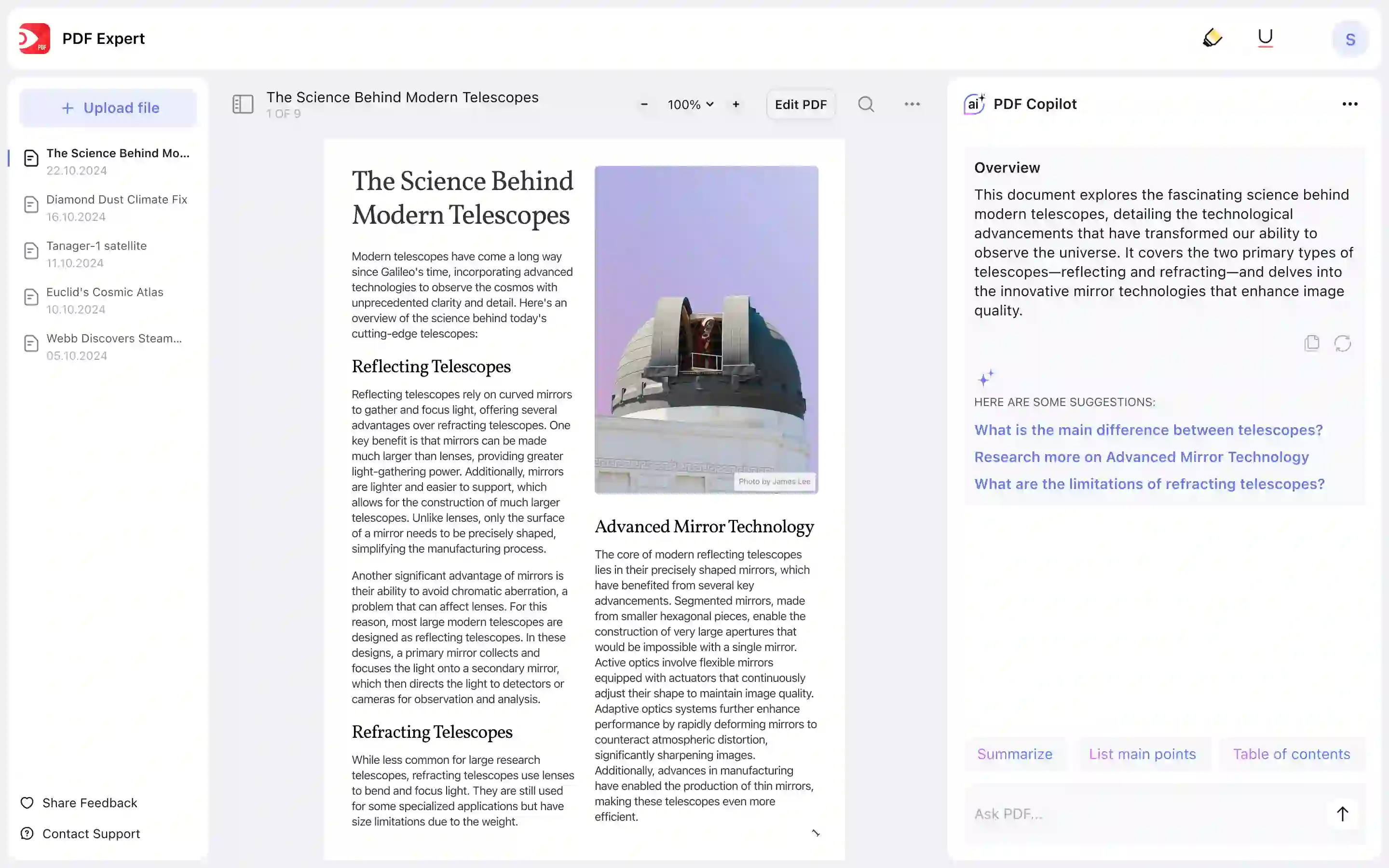The height and width of the screenshot is (868, 1389).
Task: Open document toolbar more options
Action: tap(912, 104)
